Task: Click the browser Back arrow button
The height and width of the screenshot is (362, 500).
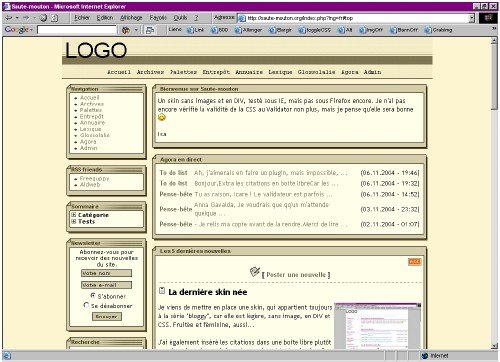Action: pos(9,18)
